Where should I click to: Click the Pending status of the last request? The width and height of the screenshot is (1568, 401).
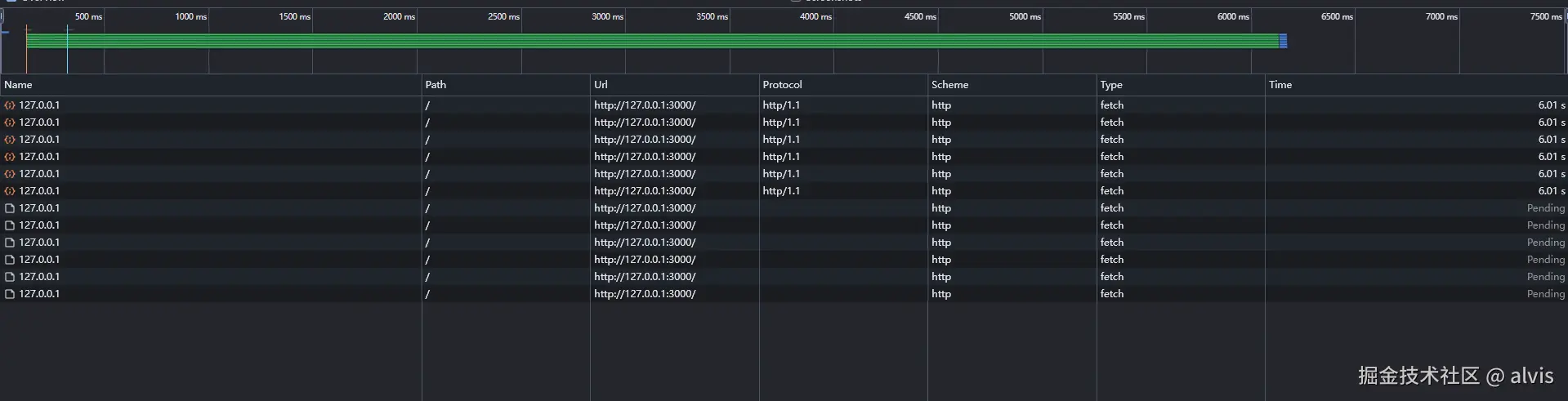(x=1545, y=294)
